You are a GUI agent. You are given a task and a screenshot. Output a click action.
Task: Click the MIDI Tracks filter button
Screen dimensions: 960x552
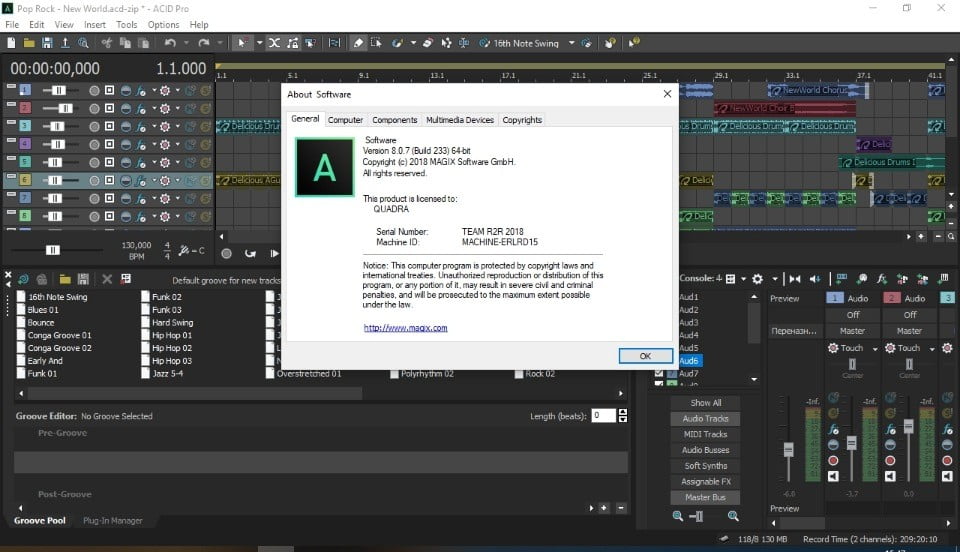[705, 434]
